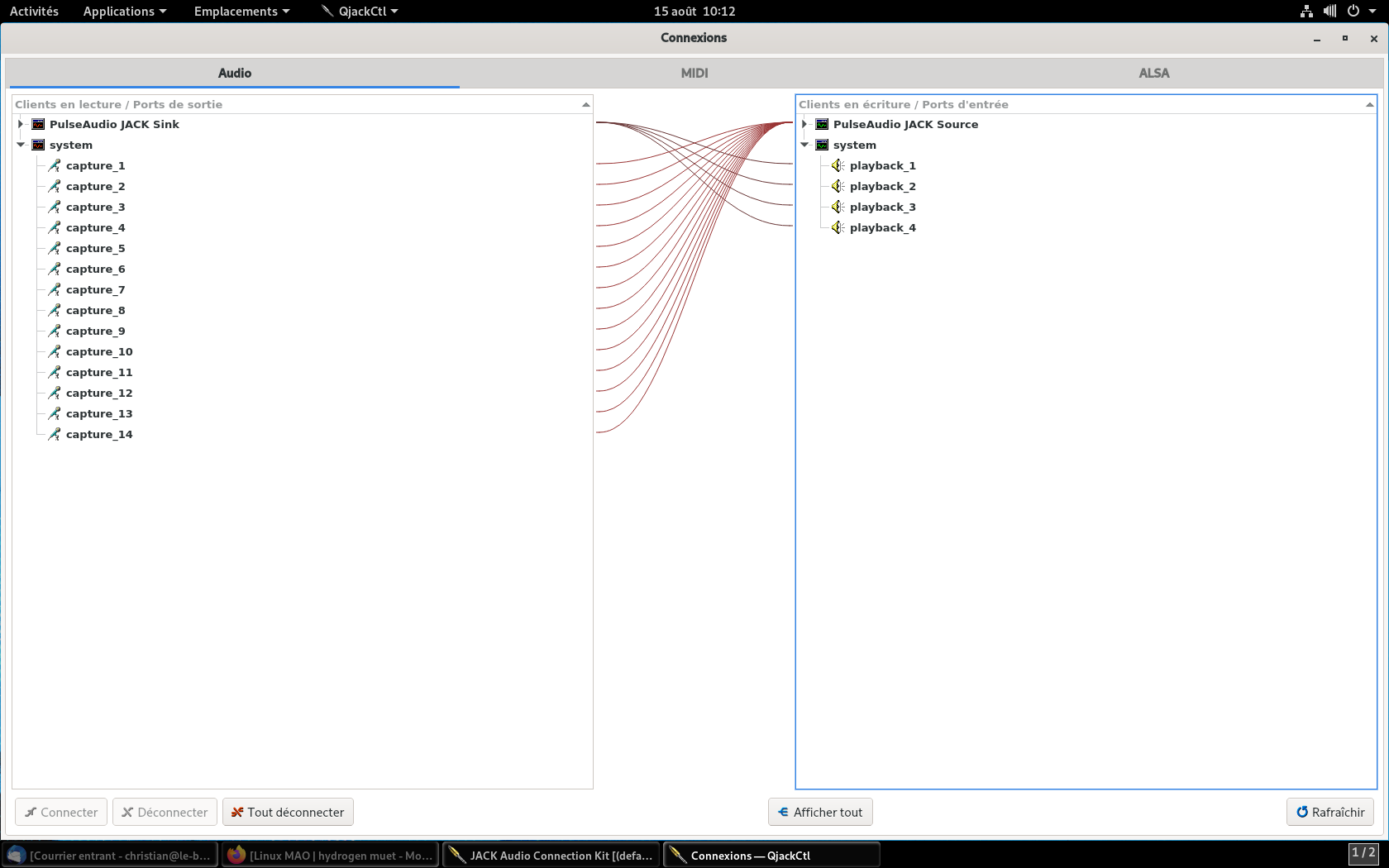Click the microphone icon beside capture_13

pos(55,413)
